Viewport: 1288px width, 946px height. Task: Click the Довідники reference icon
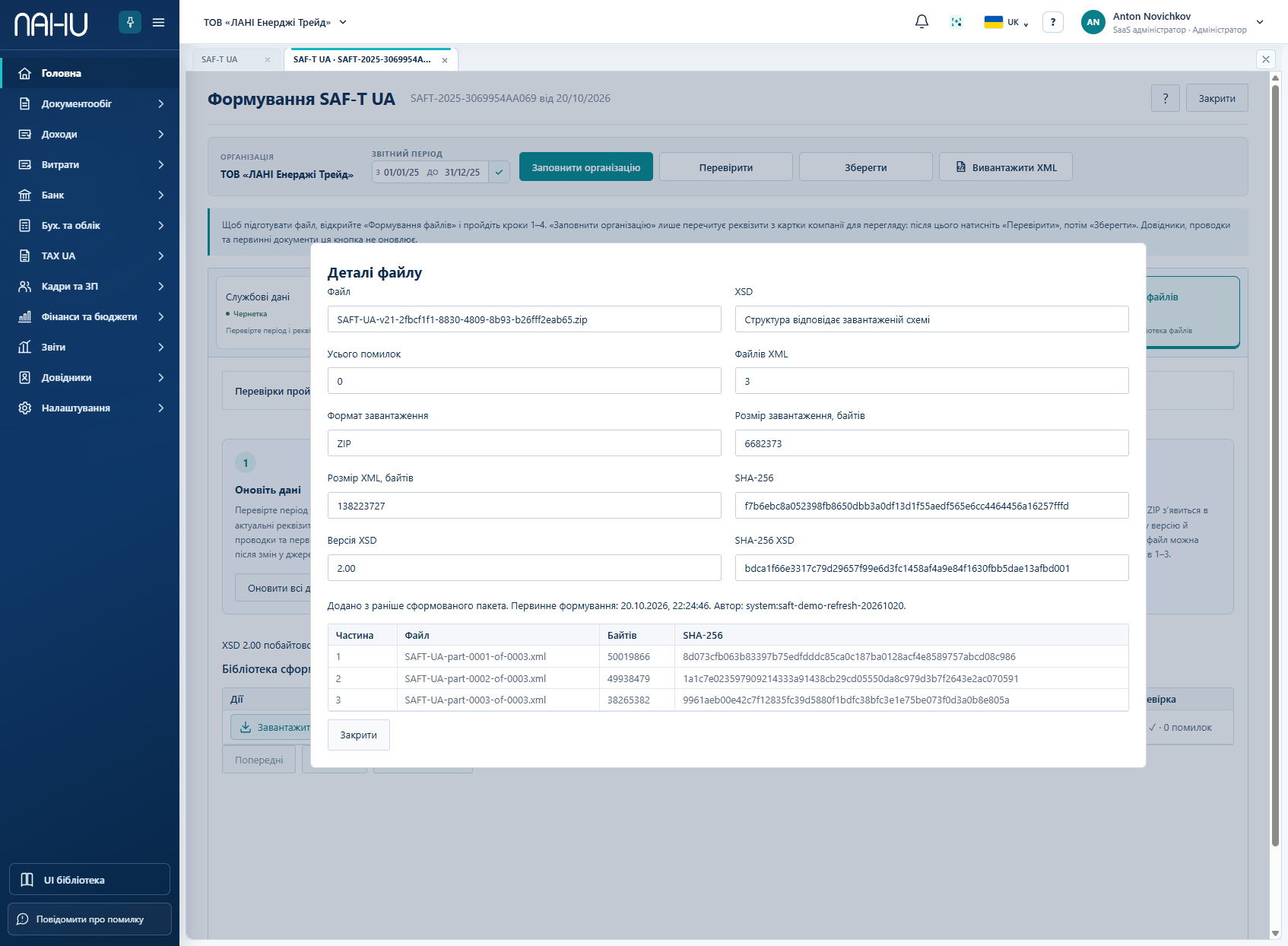[x=25, y=377]
